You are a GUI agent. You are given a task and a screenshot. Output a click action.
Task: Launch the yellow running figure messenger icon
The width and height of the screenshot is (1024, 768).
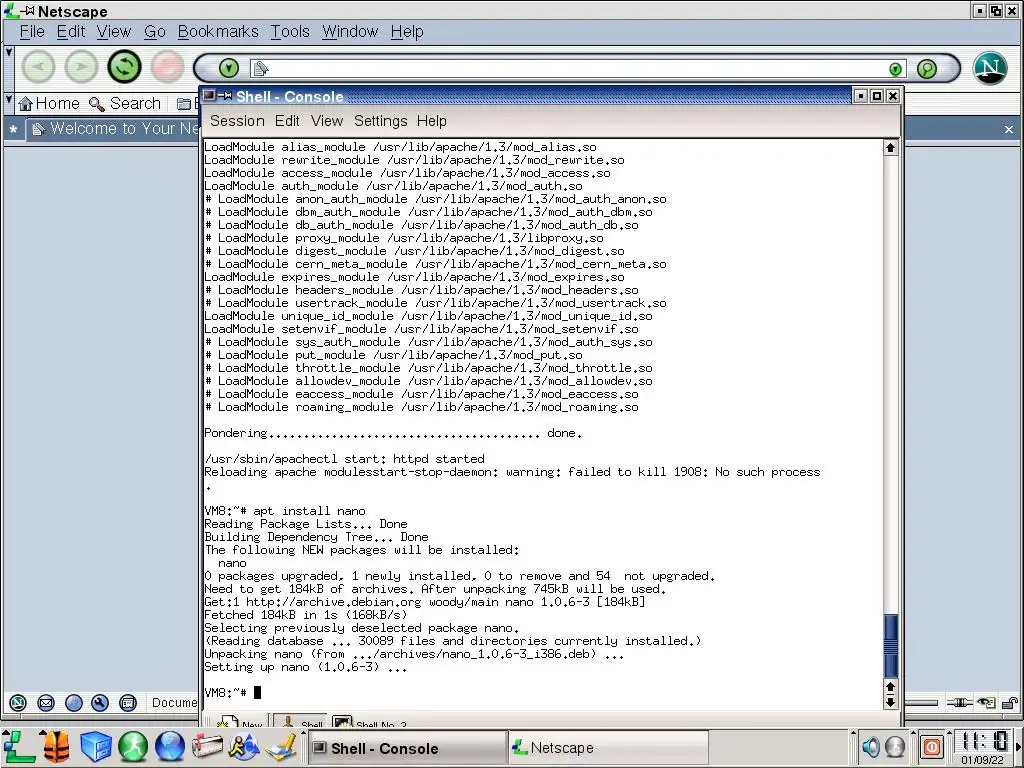pos(244,746)
